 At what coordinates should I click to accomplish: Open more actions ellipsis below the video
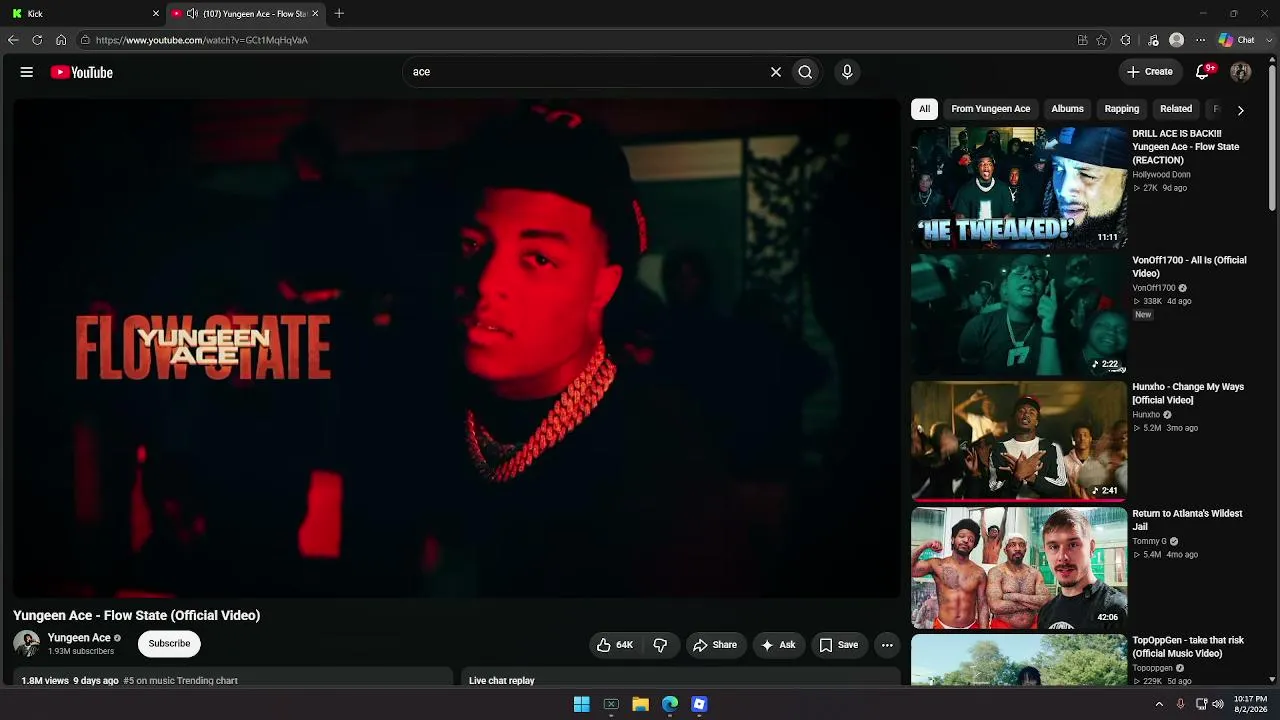pyautogui.click(x=887, y=645)
